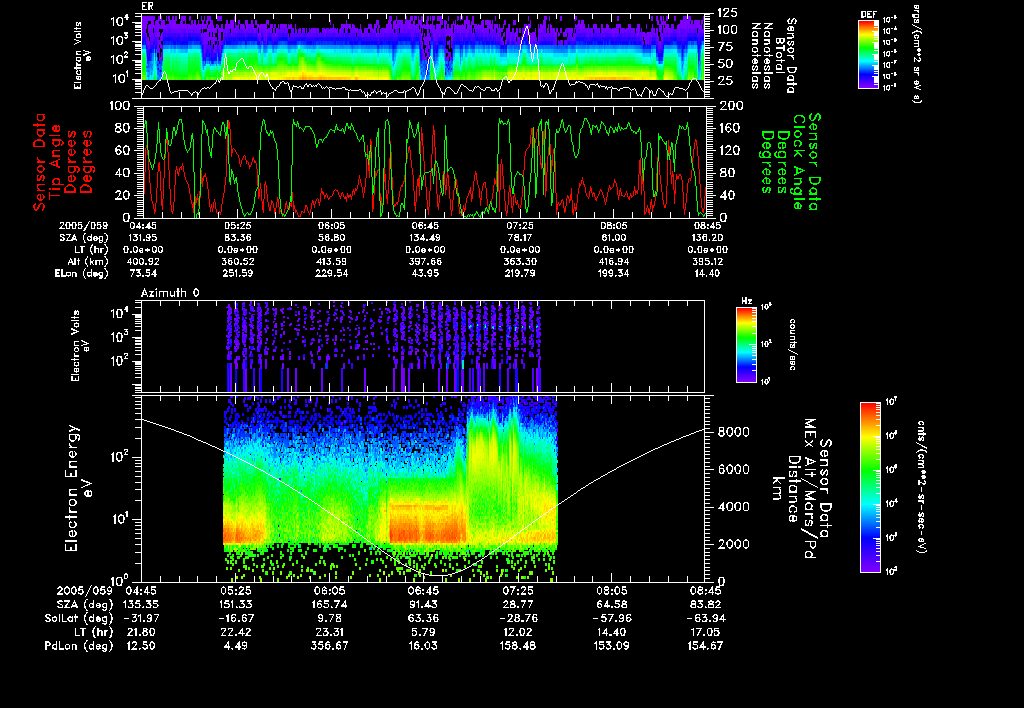Click the DEF rainbow color bar

(868, 54)
